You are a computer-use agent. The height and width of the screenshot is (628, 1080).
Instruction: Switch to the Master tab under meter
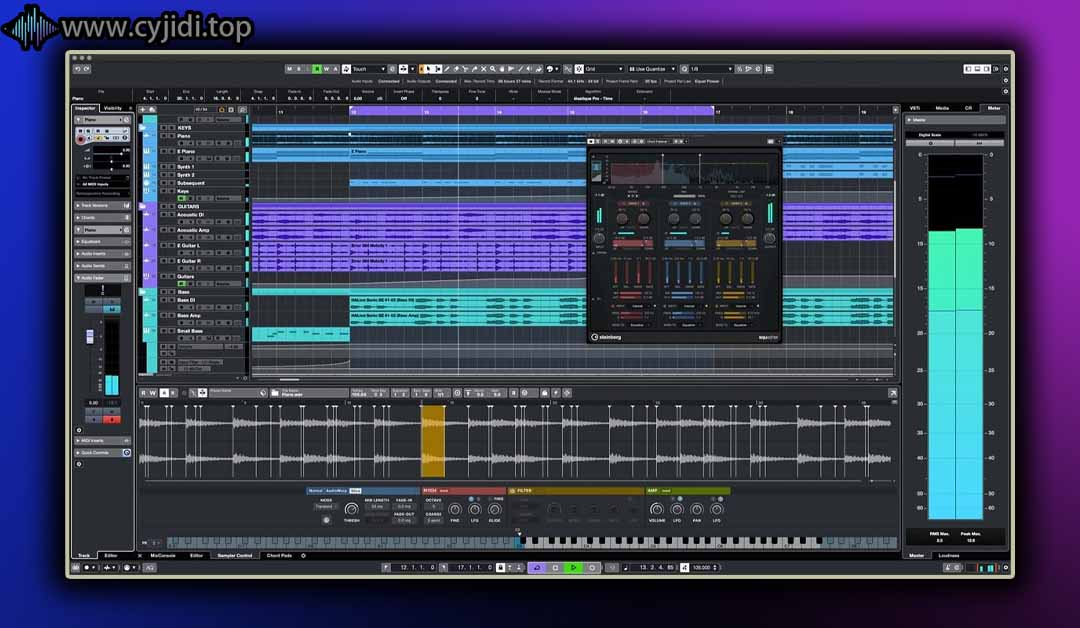click(x=917, y=555)
